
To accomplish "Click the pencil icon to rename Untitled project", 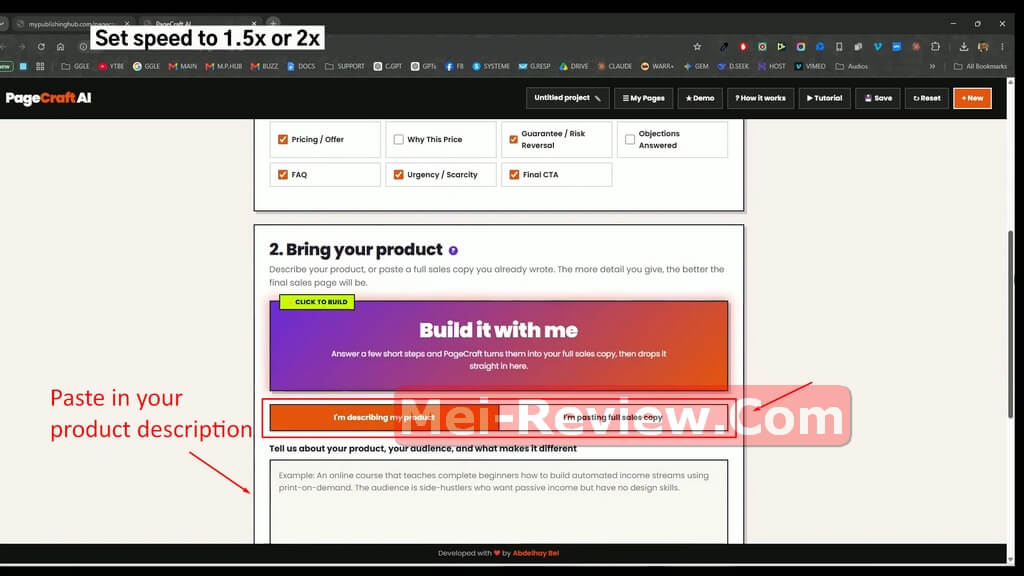I will pyautogui.click(x=598, y=98).
